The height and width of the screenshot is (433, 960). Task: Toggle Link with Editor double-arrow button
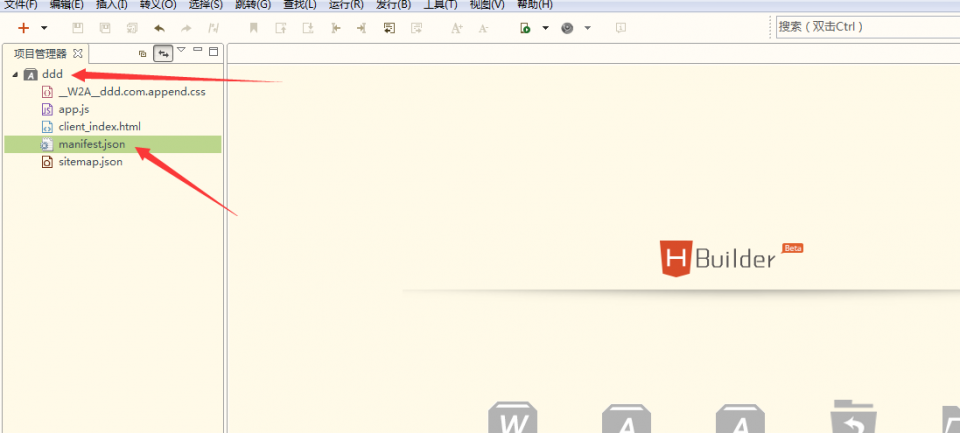pyautogui.click(x=163, y=54)
